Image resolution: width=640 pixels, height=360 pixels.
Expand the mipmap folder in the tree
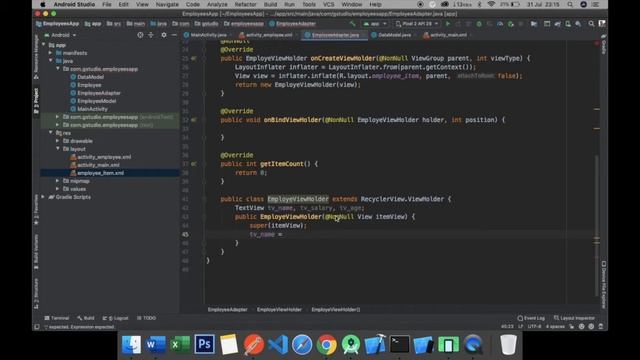58,181
